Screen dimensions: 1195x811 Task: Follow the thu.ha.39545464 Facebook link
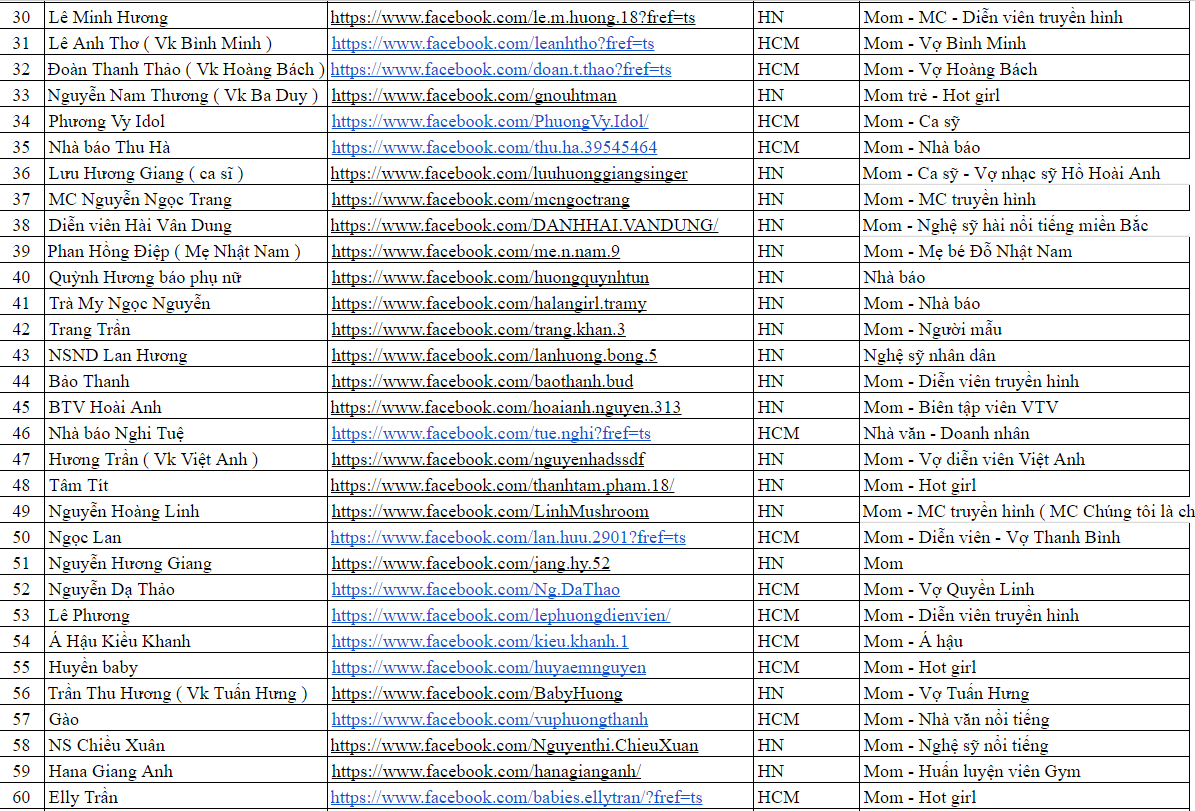point(494,147)
